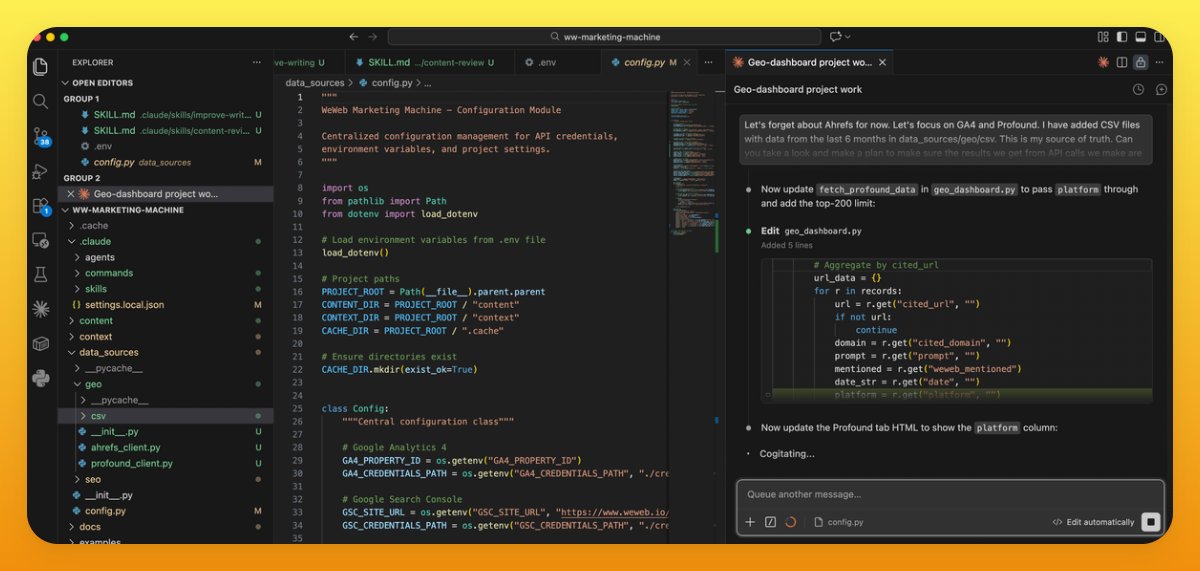Switch to the config.py editor tab
Screen dimensions: 1200x571
(651, 62)
